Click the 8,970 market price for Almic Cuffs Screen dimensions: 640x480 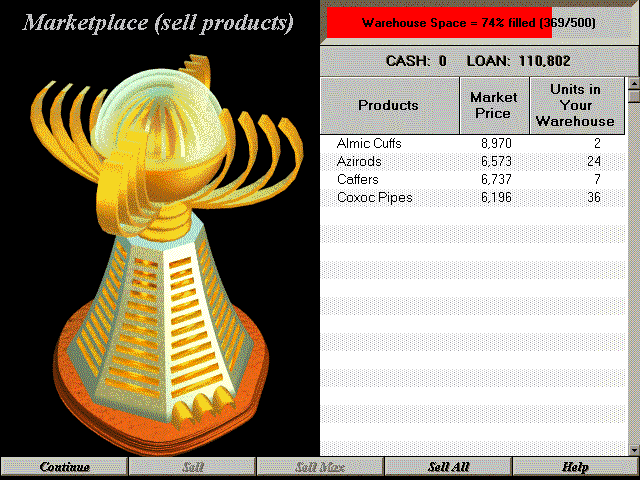point(496,144)
